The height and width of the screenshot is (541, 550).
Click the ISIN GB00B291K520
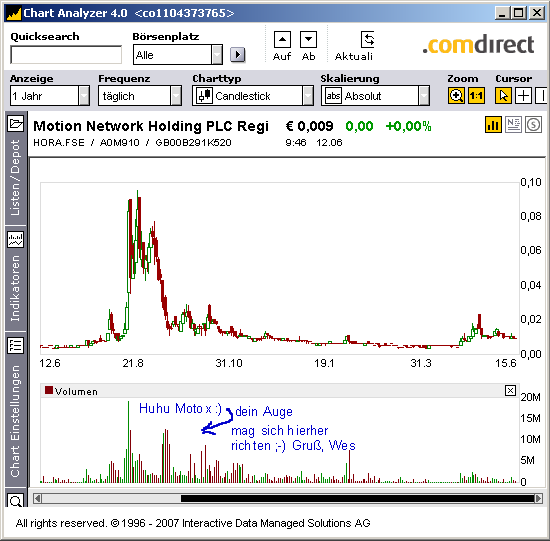pyautogui.click(x=193, y=142)
